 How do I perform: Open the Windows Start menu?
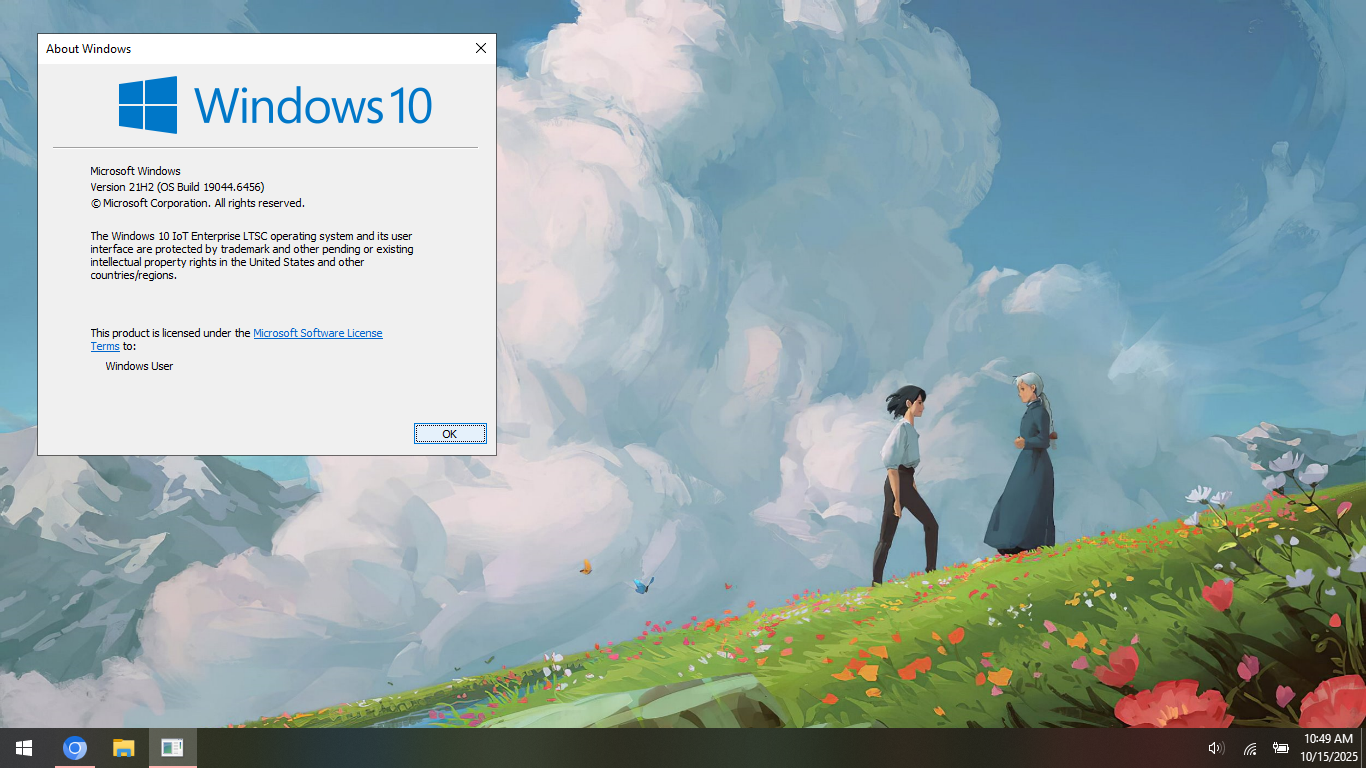[x=24, y=748]
